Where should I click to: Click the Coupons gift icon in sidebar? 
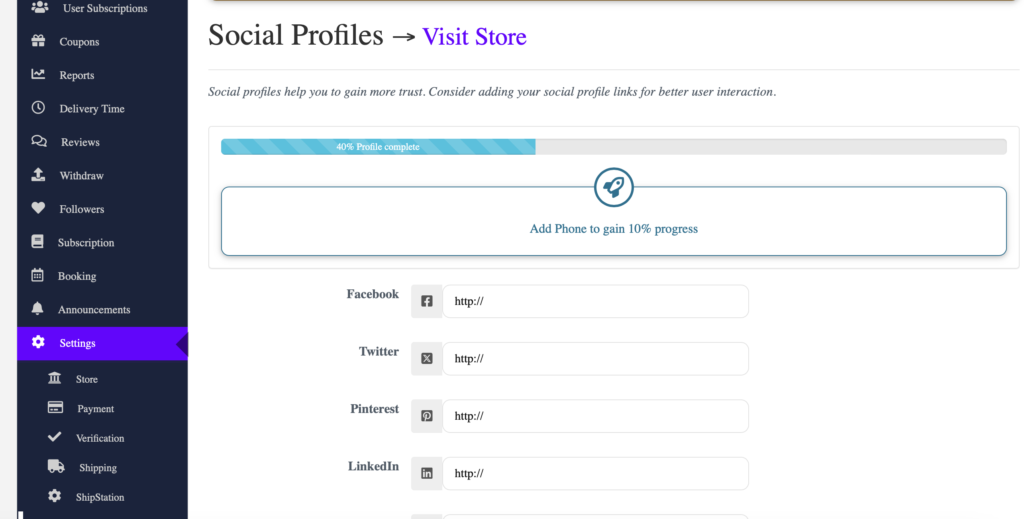point(38,41)
